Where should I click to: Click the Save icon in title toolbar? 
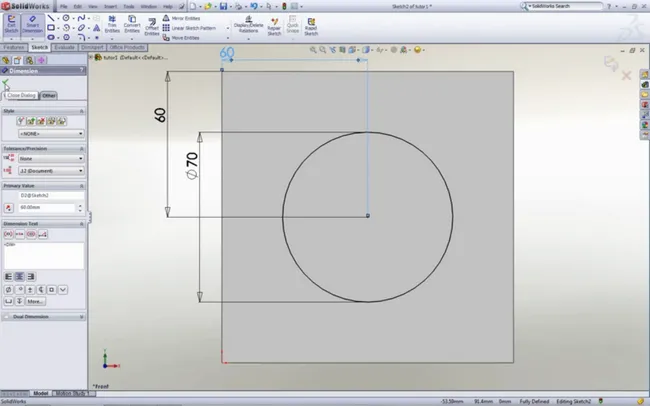(x=223, y=6)
